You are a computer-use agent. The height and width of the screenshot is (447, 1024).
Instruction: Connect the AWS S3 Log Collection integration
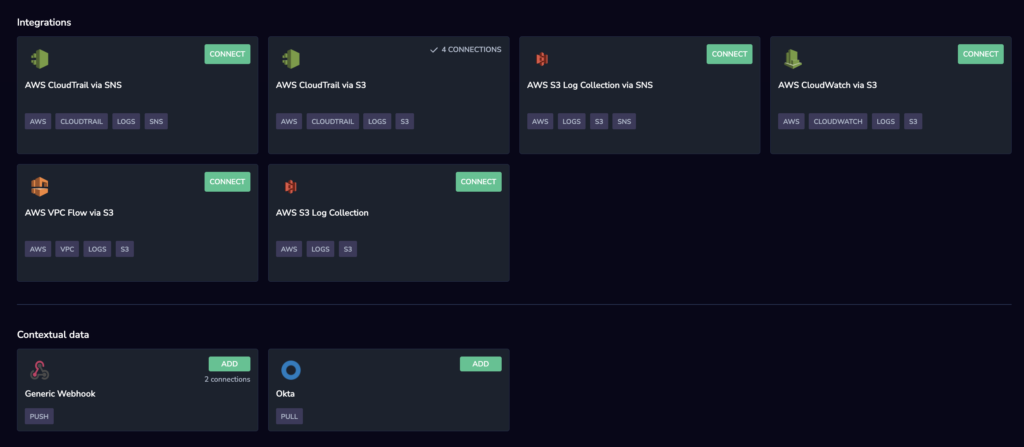[x=479, y=182]
